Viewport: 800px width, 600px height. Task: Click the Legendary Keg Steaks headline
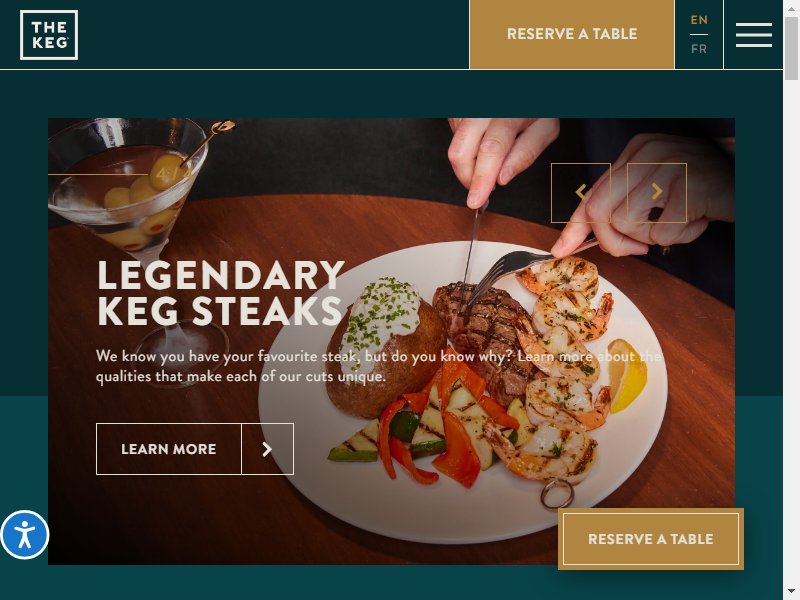pos(220,293)
